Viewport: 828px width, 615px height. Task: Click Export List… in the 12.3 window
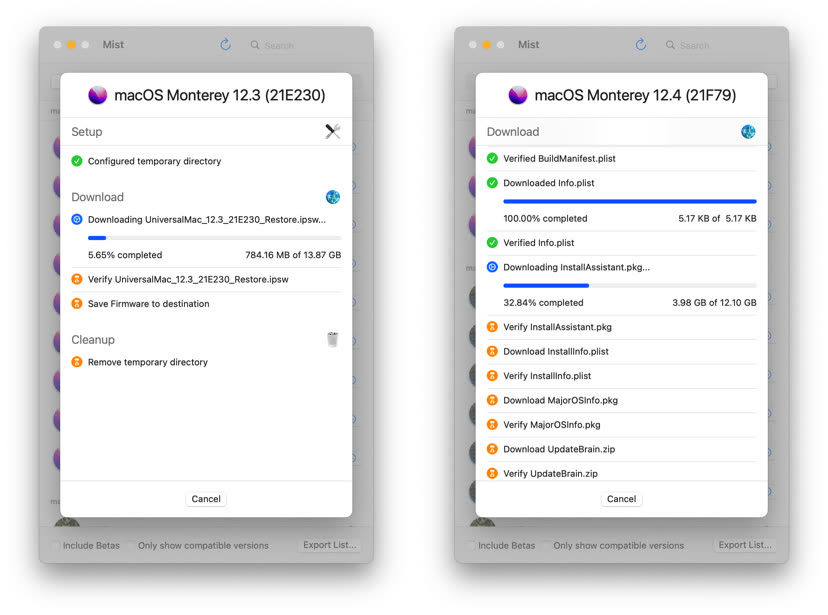[330, 545]
